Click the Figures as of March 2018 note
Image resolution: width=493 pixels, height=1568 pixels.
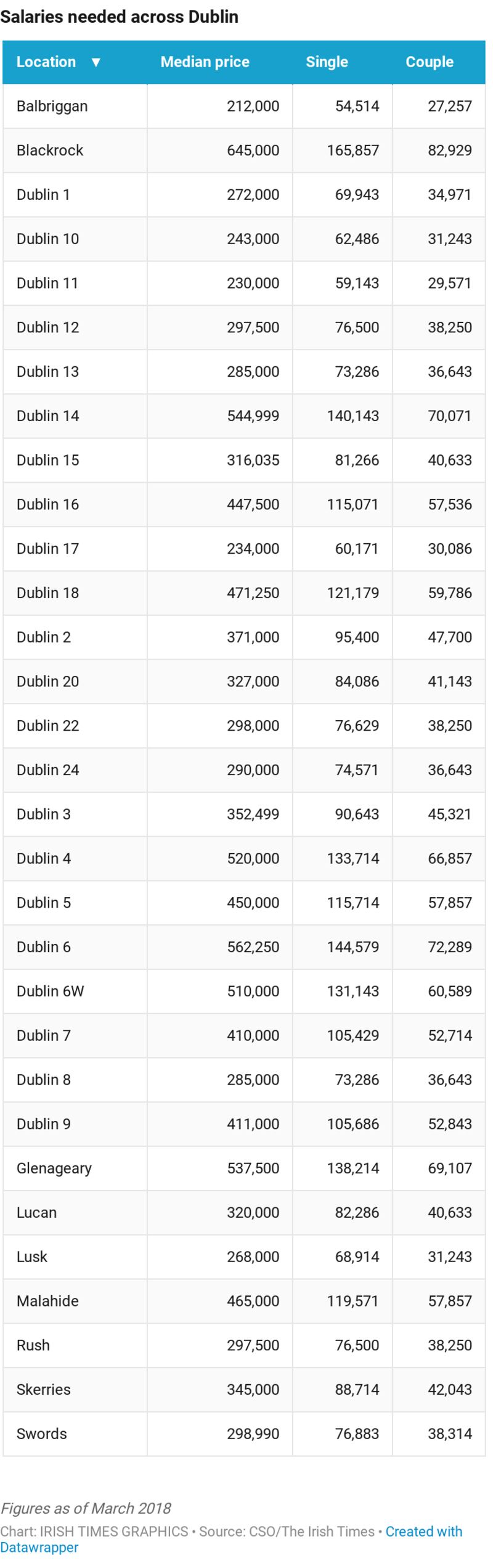pos(86,1508)
